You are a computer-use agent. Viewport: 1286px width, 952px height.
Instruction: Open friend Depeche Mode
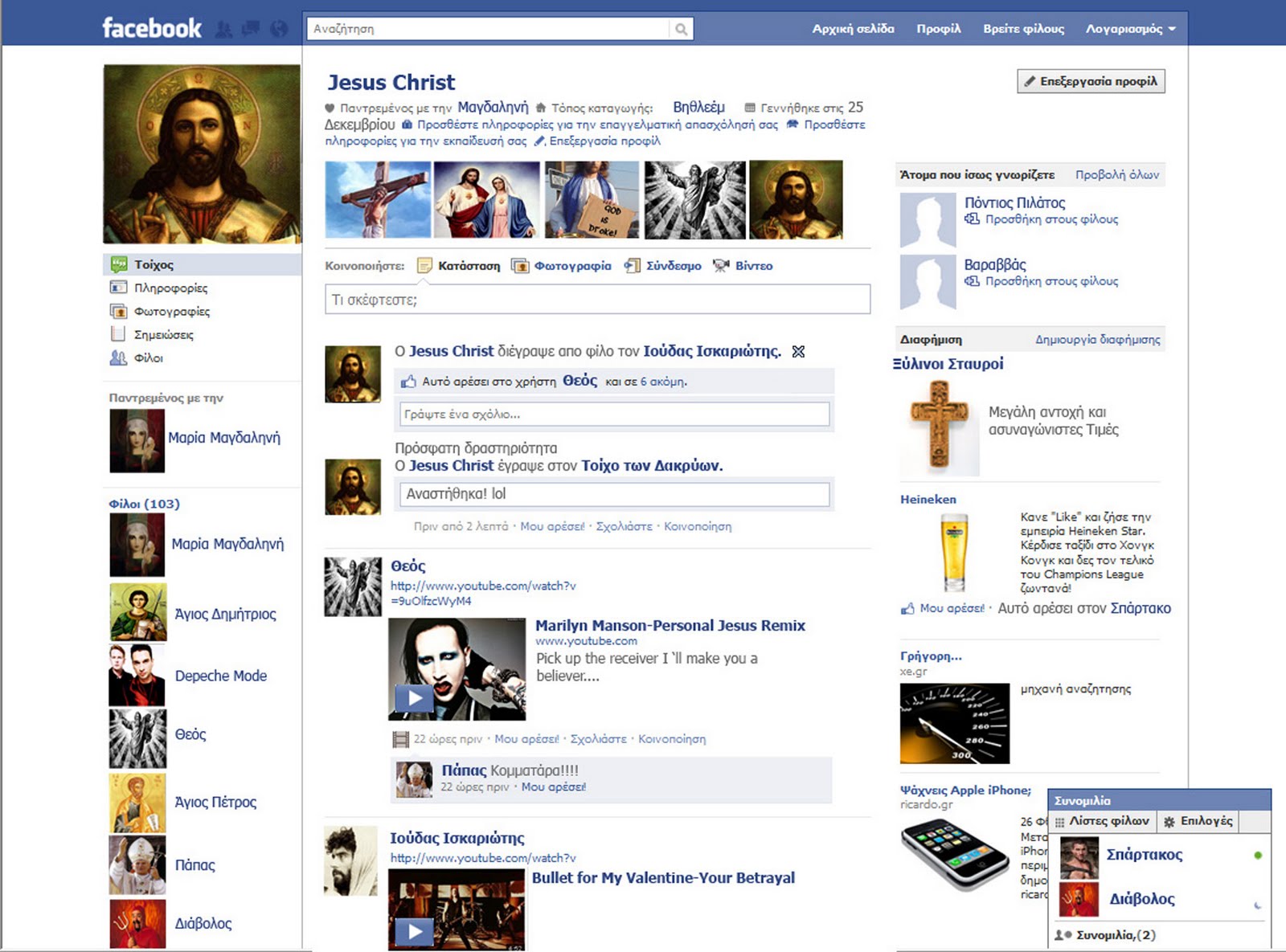(x=221, y=676)
